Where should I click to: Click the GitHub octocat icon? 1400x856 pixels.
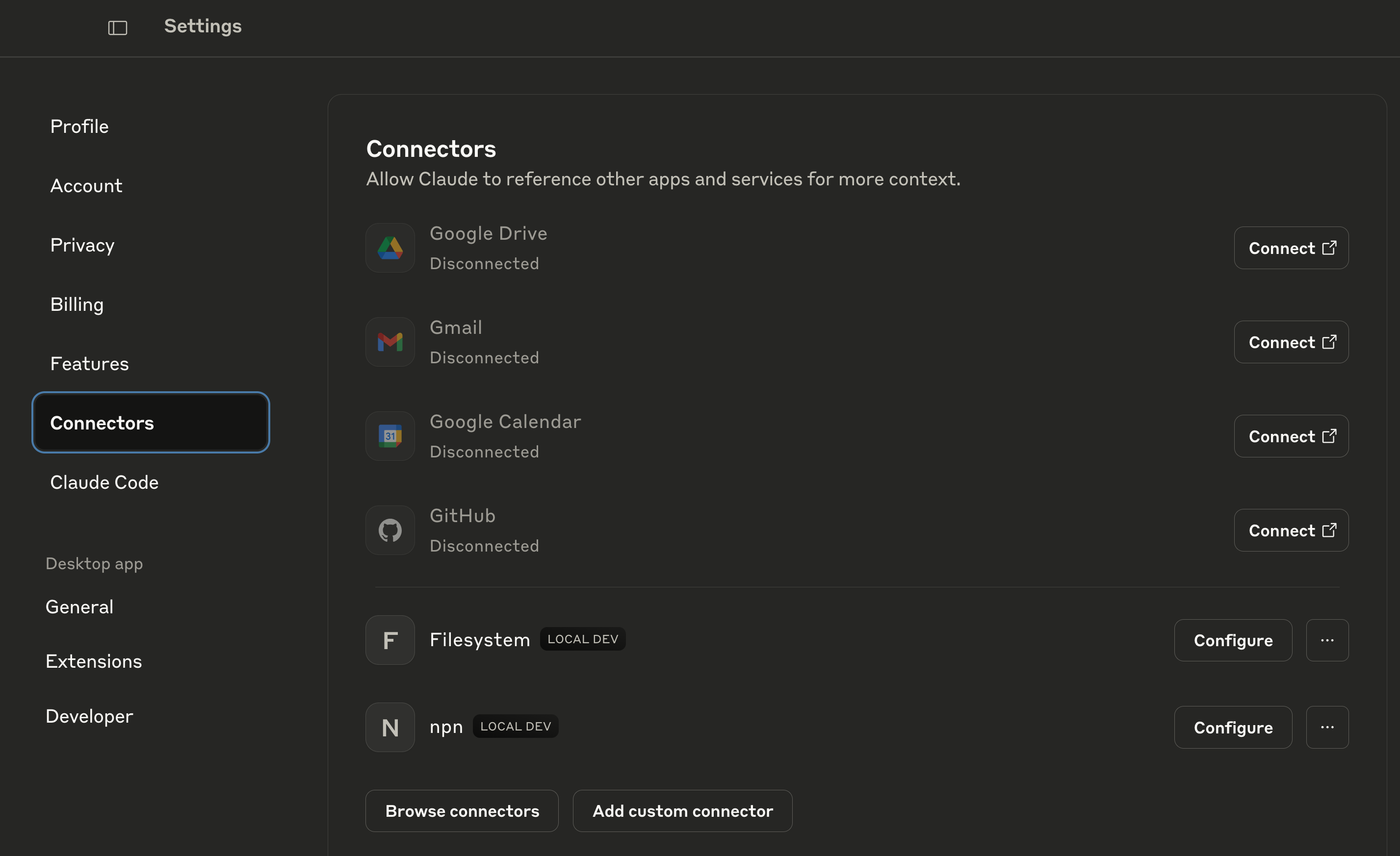390,530
